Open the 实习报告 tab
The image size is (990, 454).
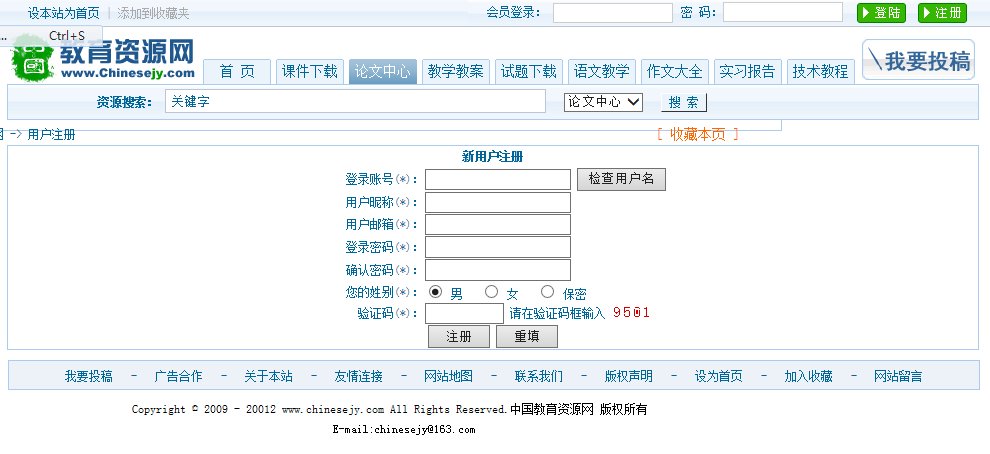pos(748,72)
